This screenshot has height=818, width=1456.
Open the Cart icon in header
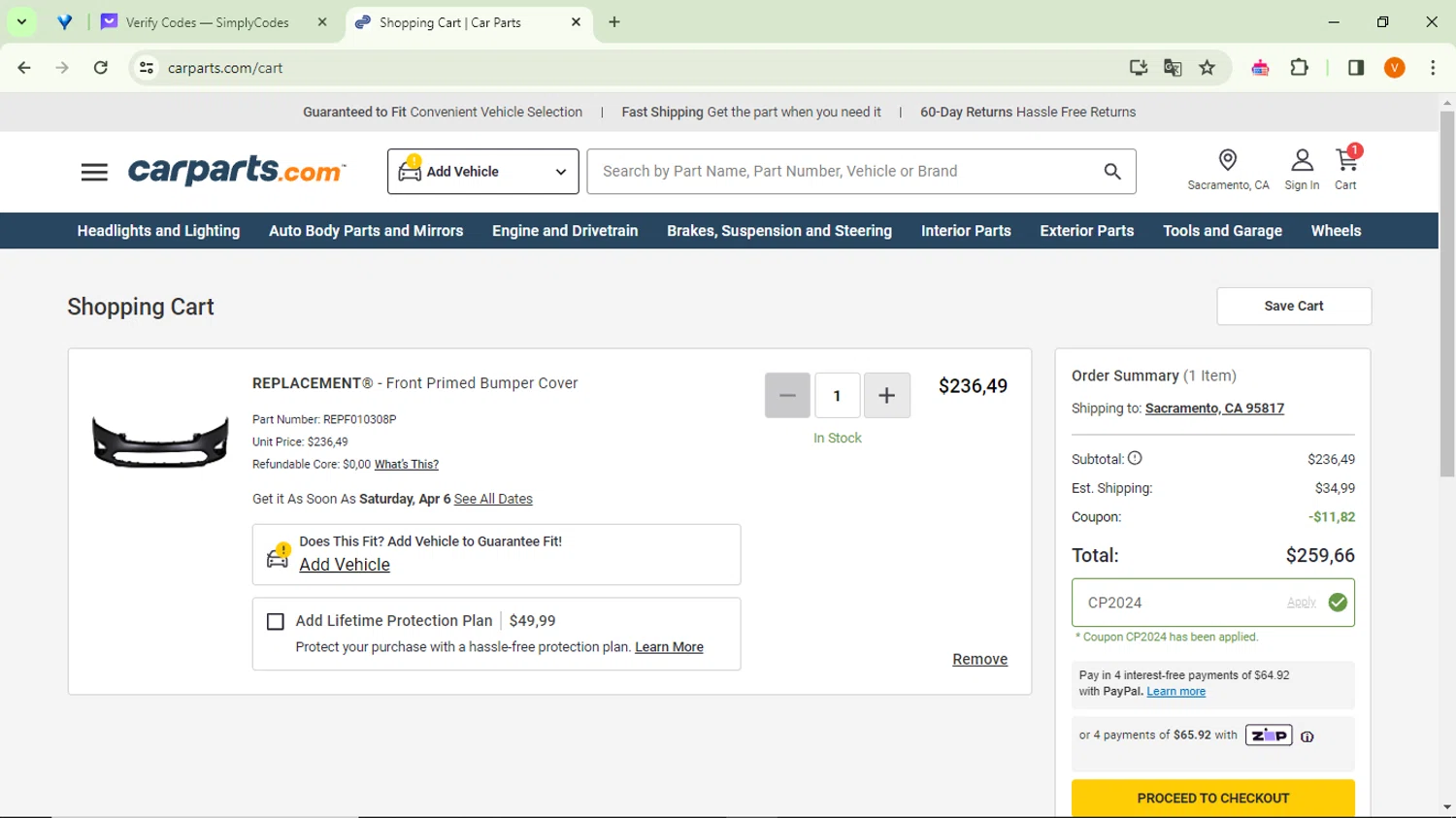1346,169
